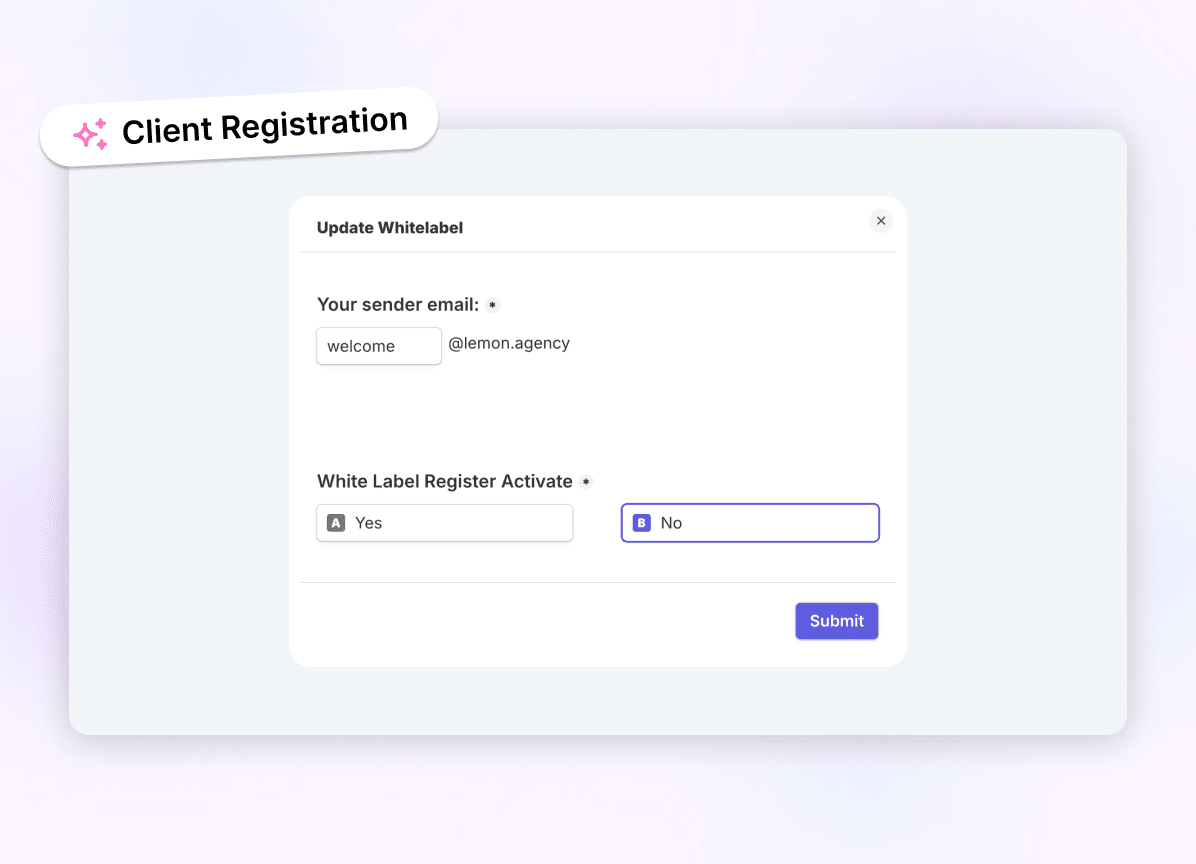1196x864 pixels.
Task: Click the Submit button label text
Action: click(x=837, y=621)
